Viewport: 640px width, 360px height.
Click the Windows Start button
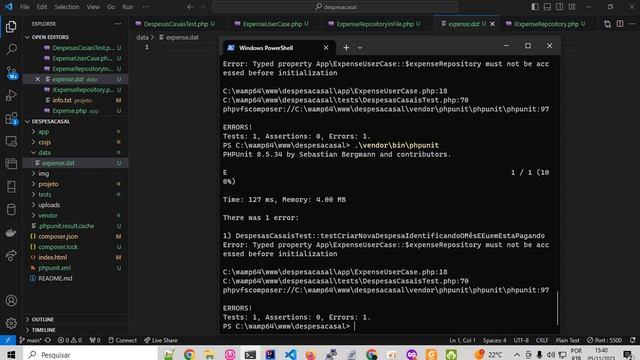[x=11, y=354]
